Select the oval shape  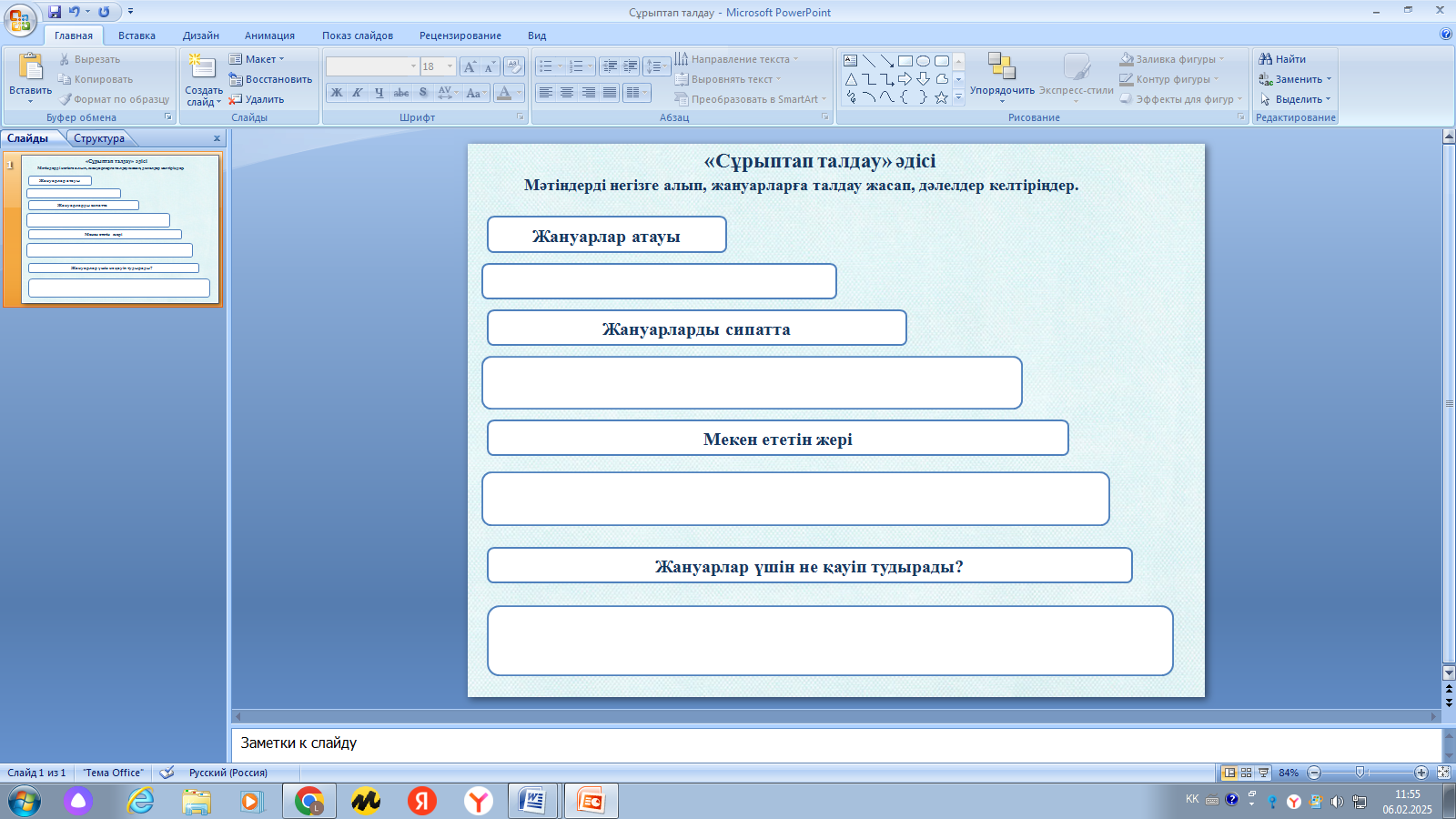923,61
